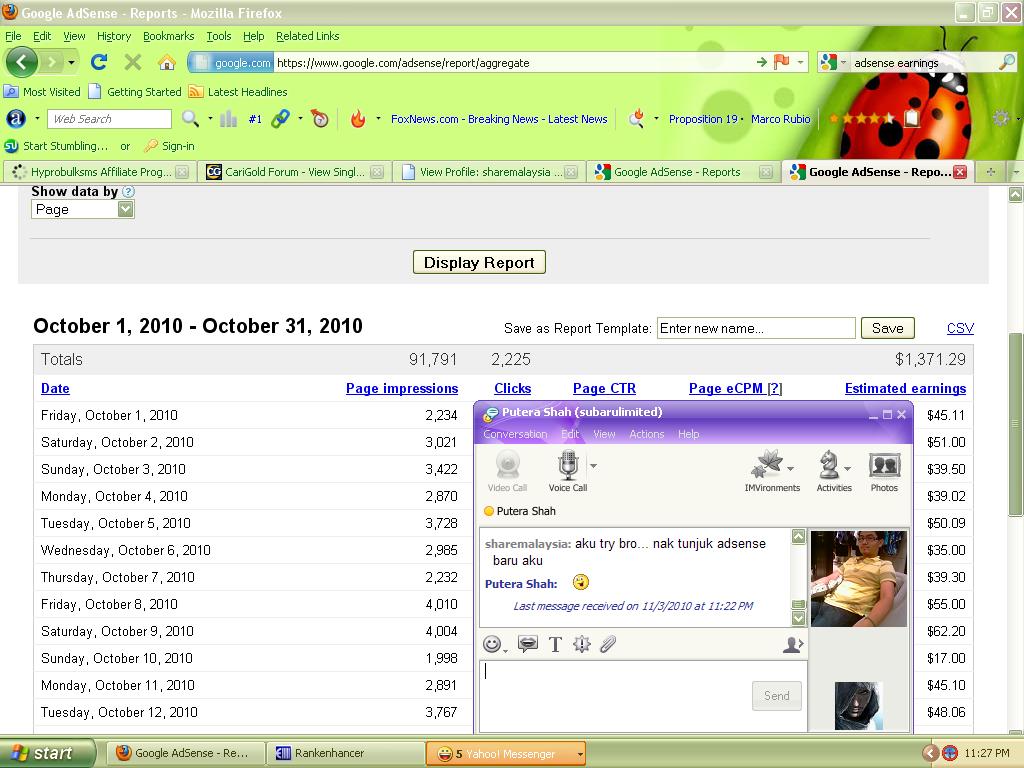Screen dimensions: 1024x768
Task: Open the Firefox history dropdown next to forward
Action: click(x=71, y=63)
